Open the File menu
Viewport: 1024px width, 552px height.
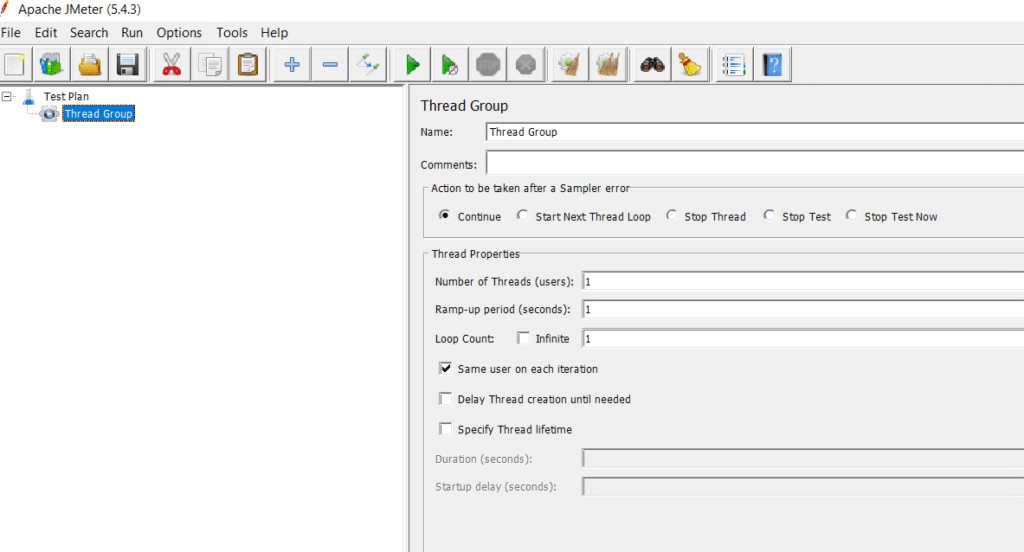pos(10,33)
